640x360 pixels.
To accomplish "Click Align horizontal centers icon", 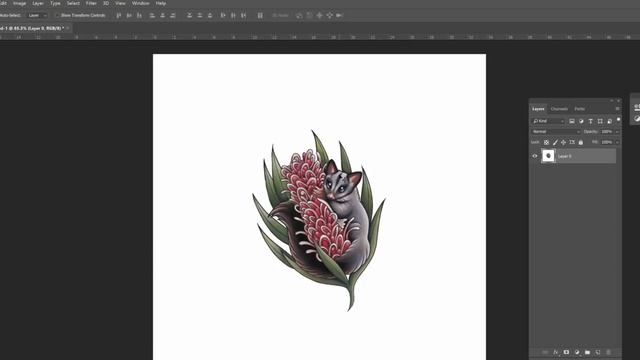I will pos(162,16).
